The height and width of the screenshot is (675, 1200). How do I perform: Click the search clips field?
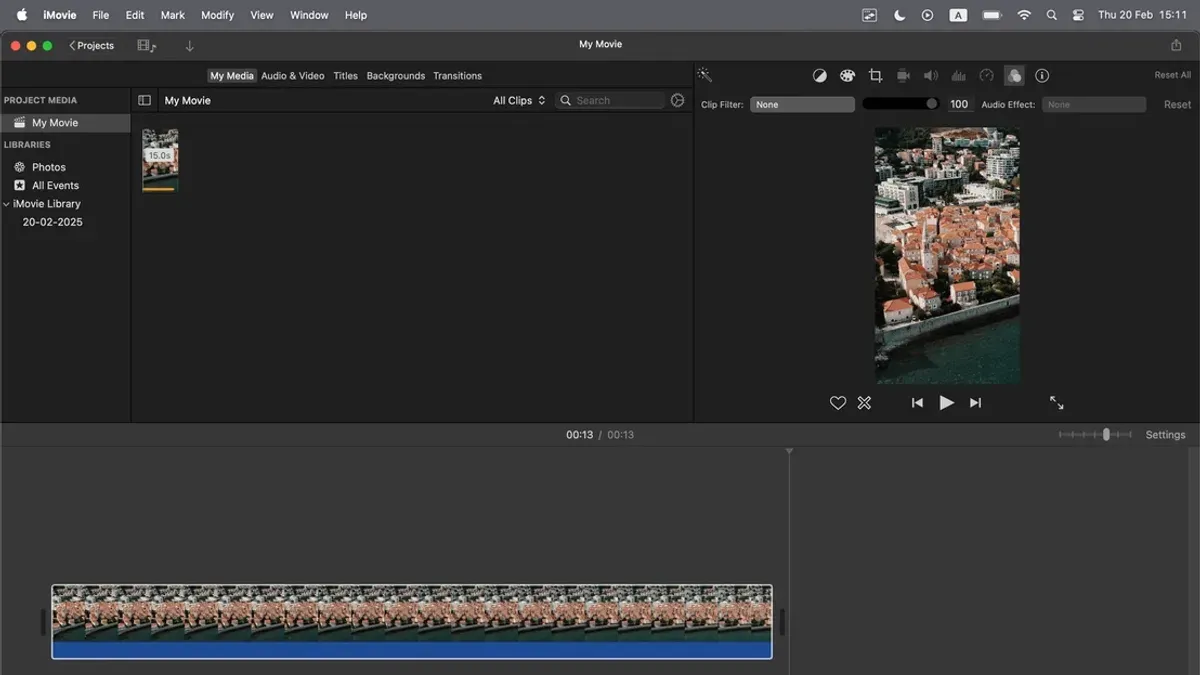point(610,100)
